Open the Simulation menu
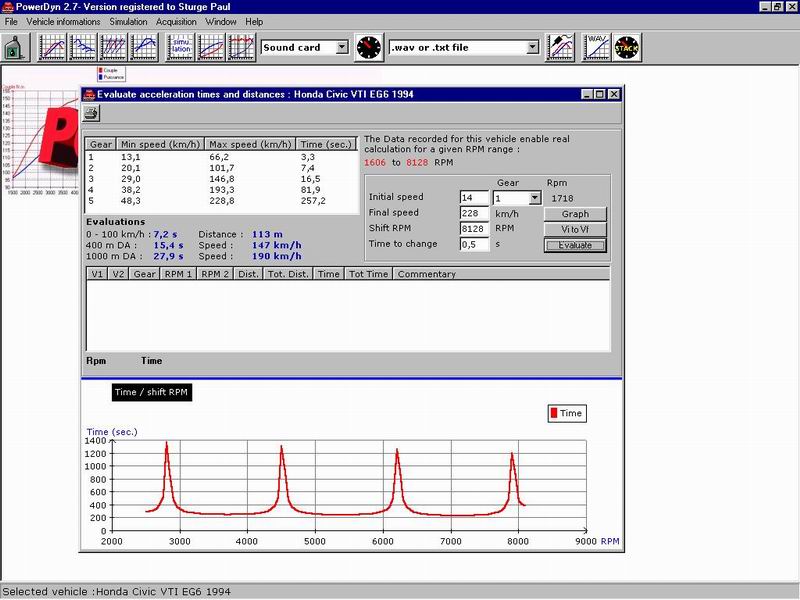 [x=126, y=21]
